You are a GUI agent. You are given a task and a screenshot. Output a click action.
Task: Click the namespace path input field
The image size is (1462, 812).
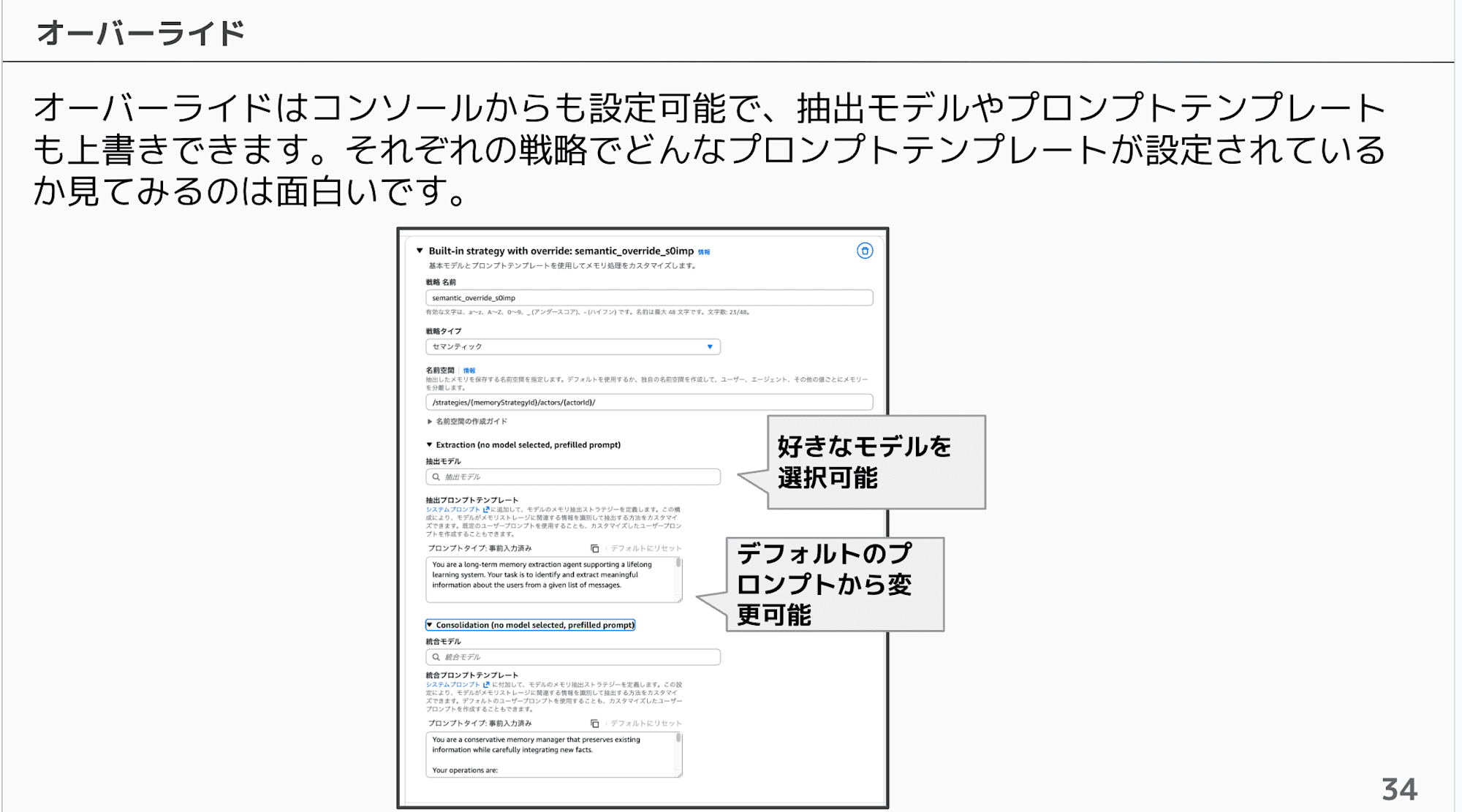click(x=648, y=402)
